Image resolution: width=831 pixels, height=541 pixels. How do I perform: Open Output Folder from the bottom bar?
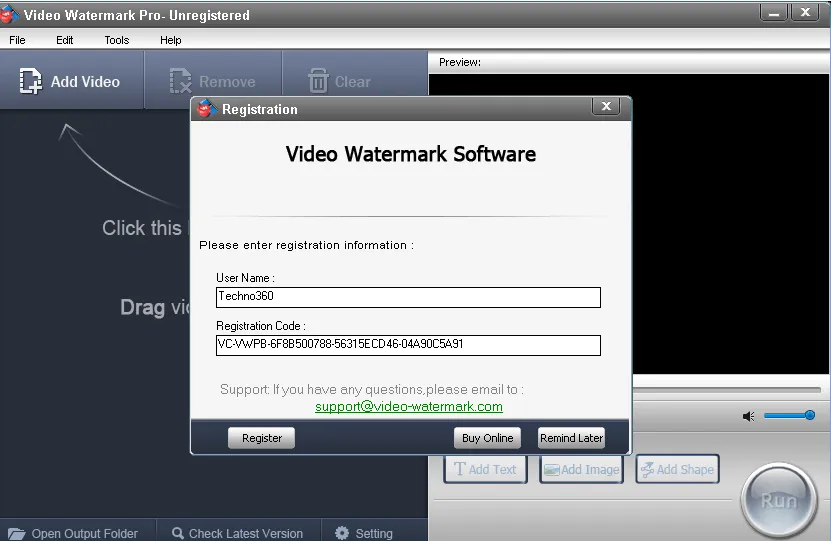point(72,533)
